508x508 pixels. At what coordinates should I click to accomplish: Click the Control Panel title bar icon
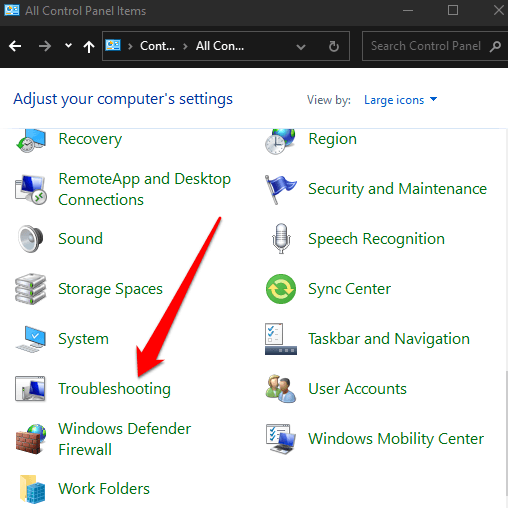tap(12, 10)
